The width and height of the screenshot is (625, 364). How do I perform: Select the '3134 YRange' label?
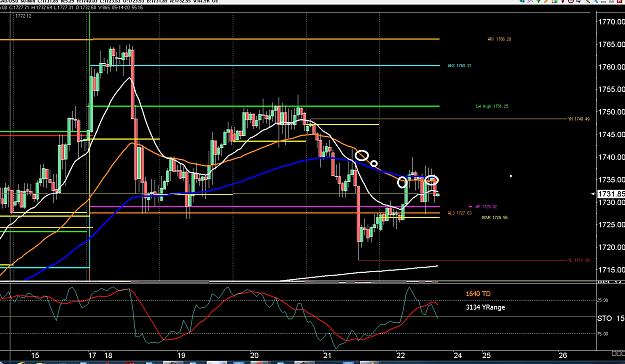[485, 307]
